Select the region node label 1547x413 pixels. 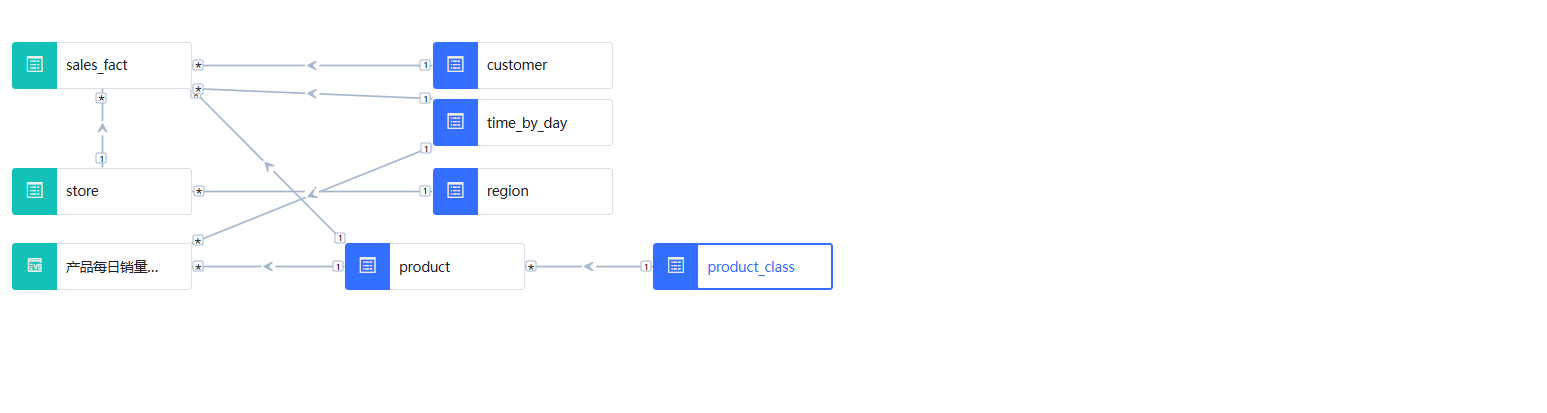pos(508,191)
